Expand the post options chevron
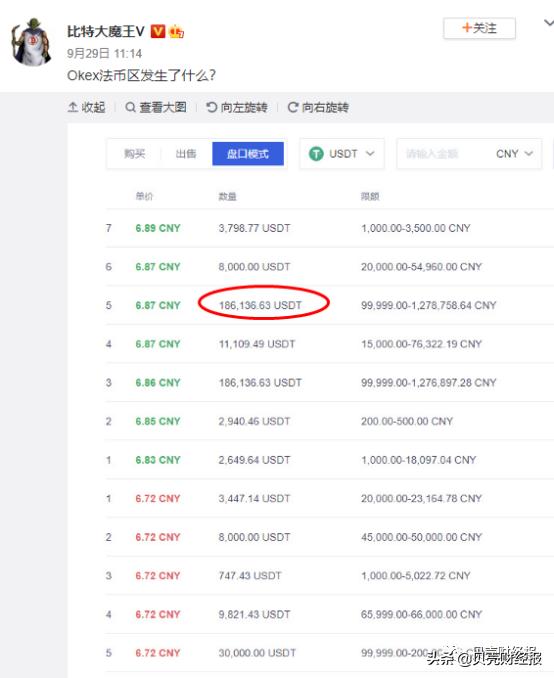Screen dimensions: 554x678 coord(548,23)
